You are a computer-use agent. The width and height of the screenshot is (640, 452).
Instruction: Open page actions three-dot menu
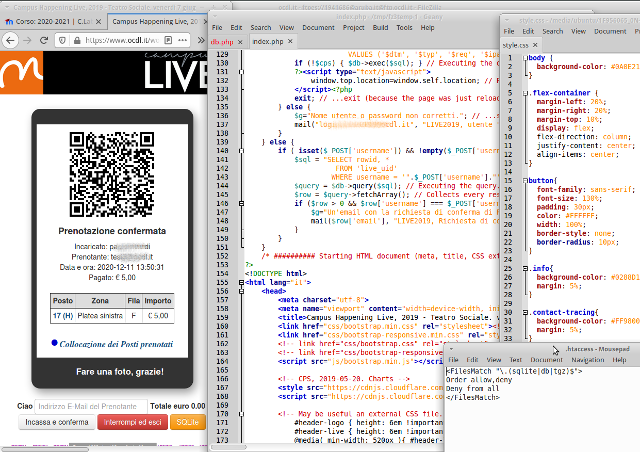pyautogui.click(x=182, y=40)
